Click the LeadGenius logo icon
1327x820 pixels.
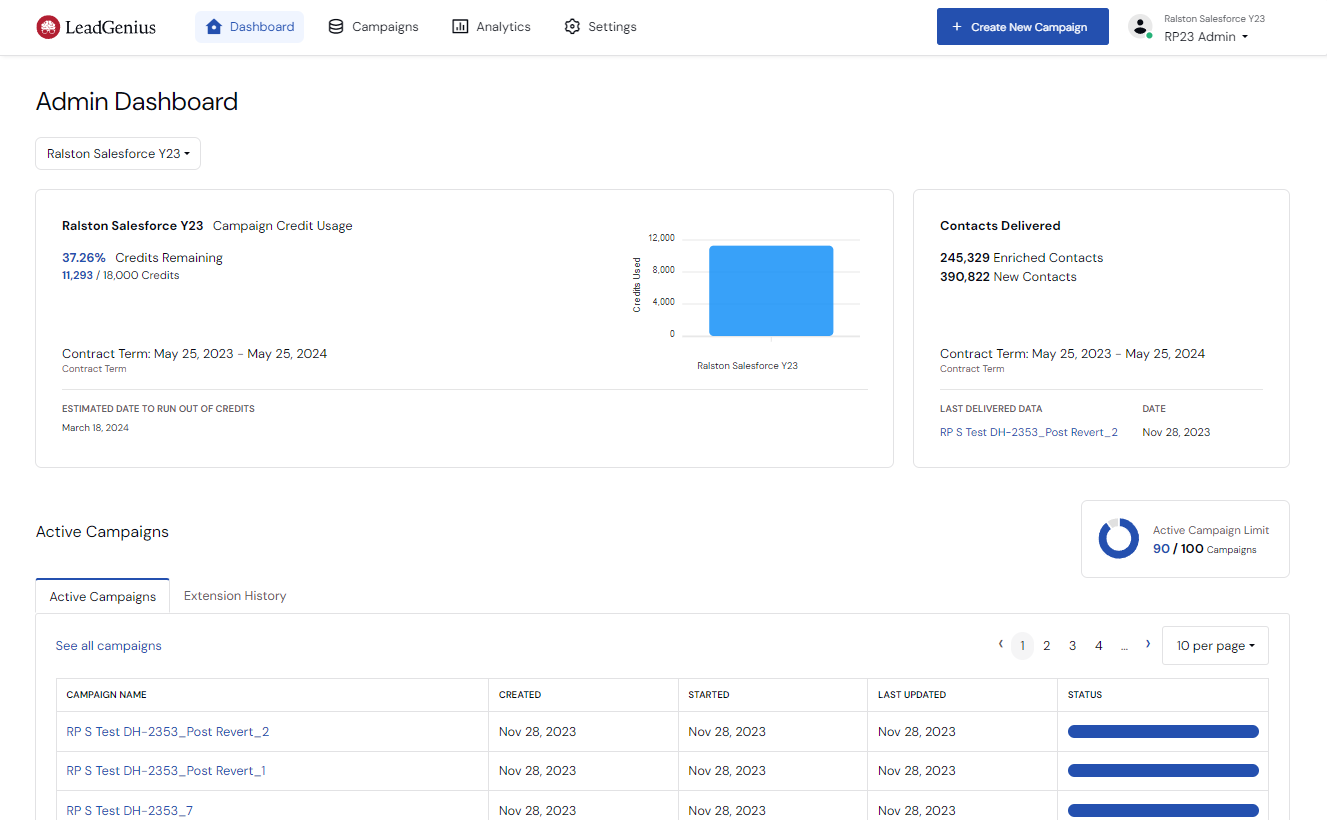click(x=48, y=27)
